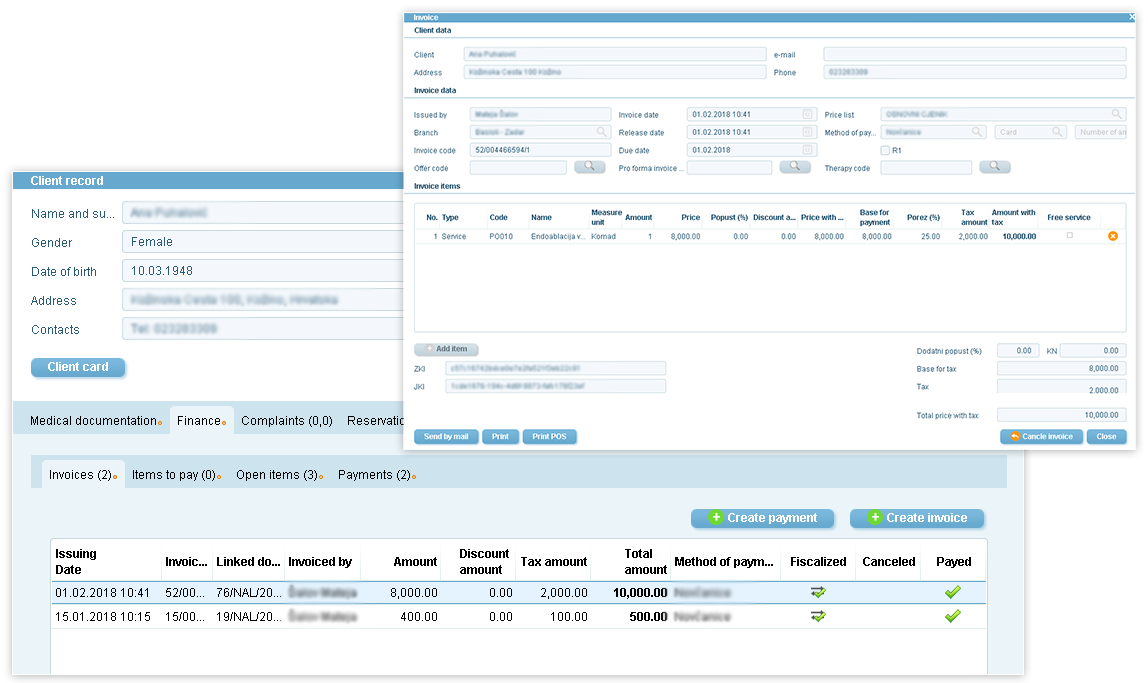Switch to the Medical documentation tab

coord(94,421)
